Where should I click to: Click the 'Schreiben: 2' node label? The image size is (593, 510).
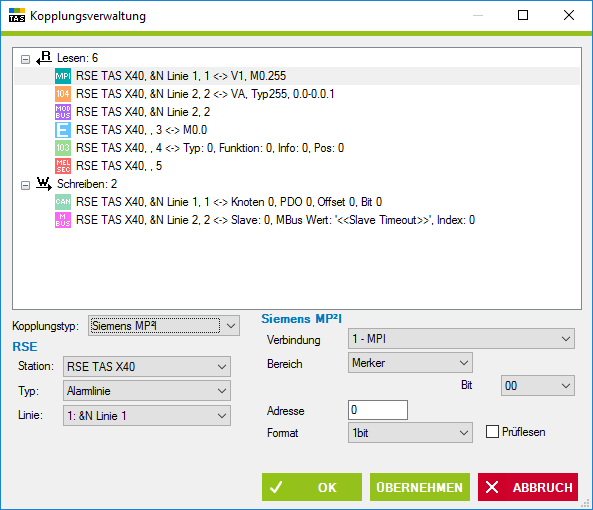pos(87,184)
